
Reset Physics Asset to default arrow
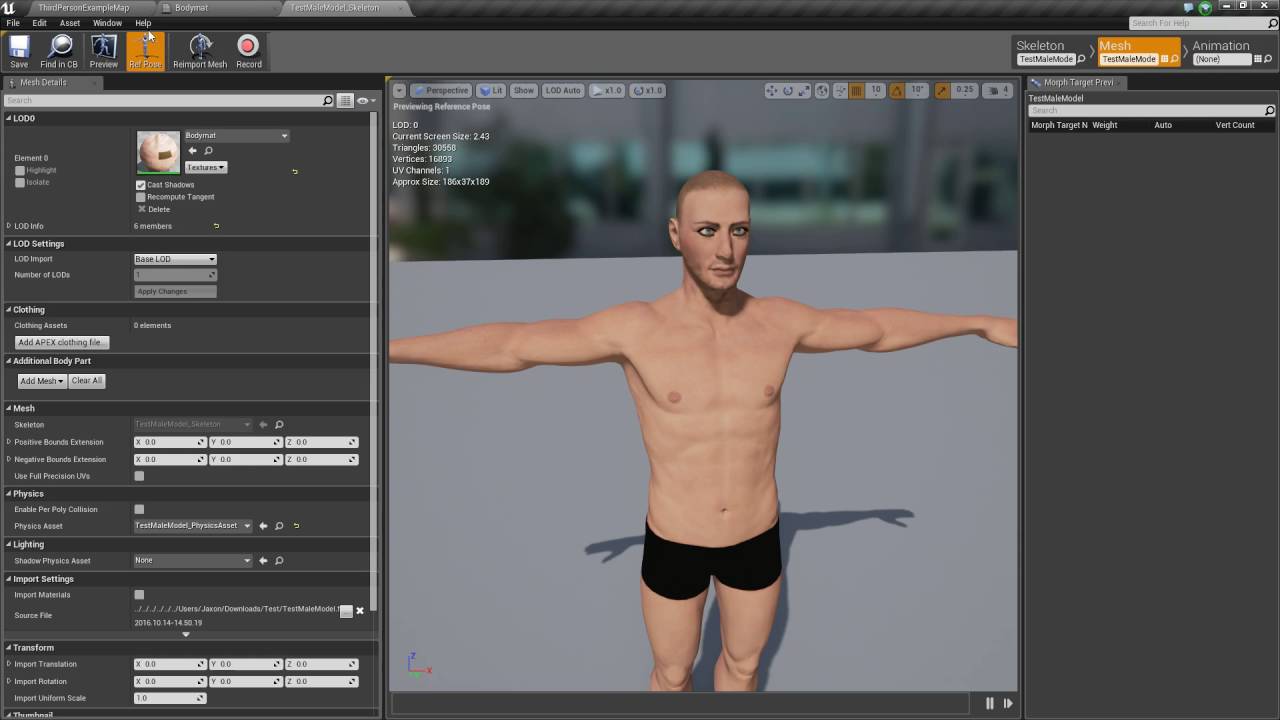coord(296,526)
